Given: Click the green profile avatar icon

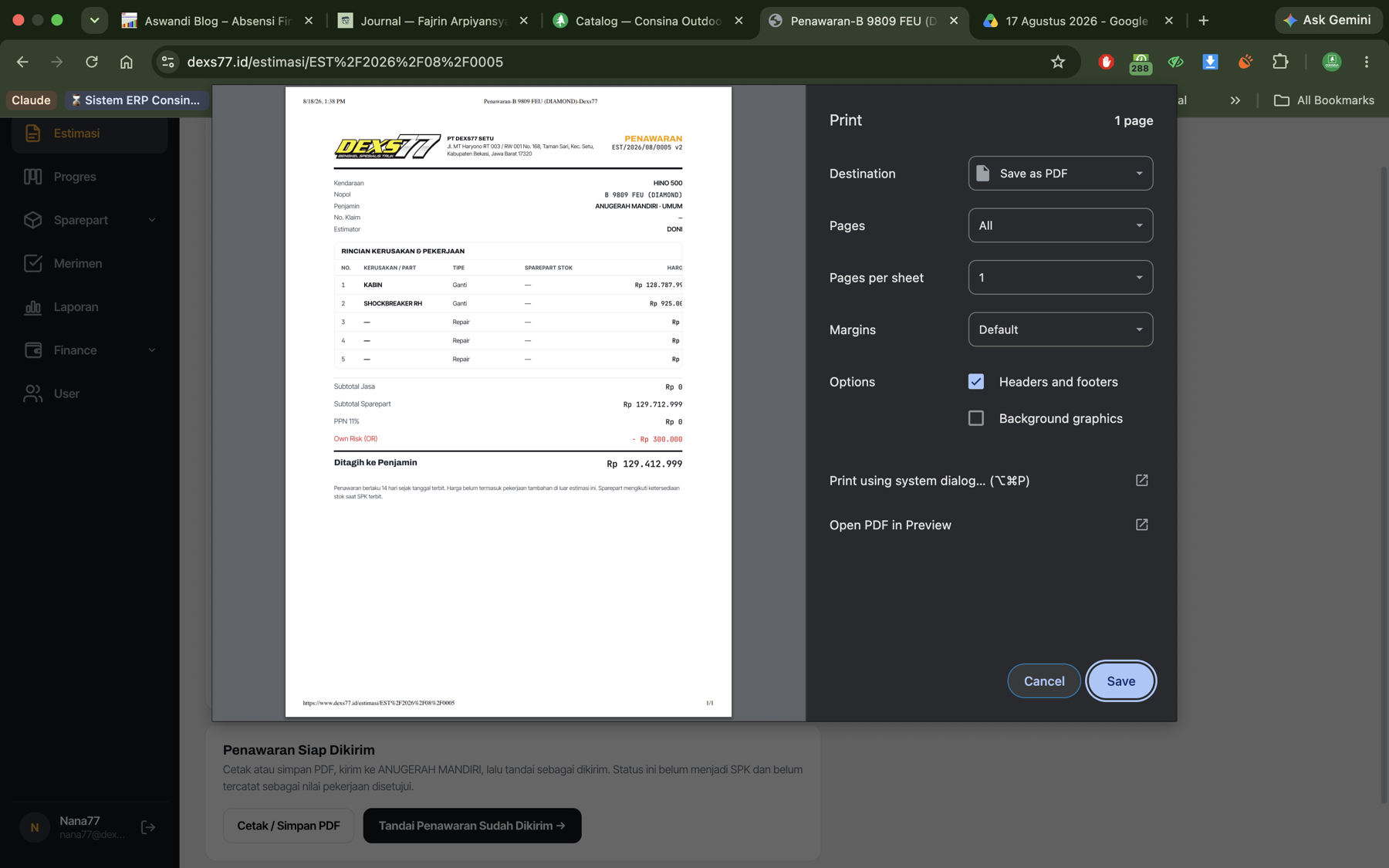Looking at the screenshot, I should pos(1332,62).
